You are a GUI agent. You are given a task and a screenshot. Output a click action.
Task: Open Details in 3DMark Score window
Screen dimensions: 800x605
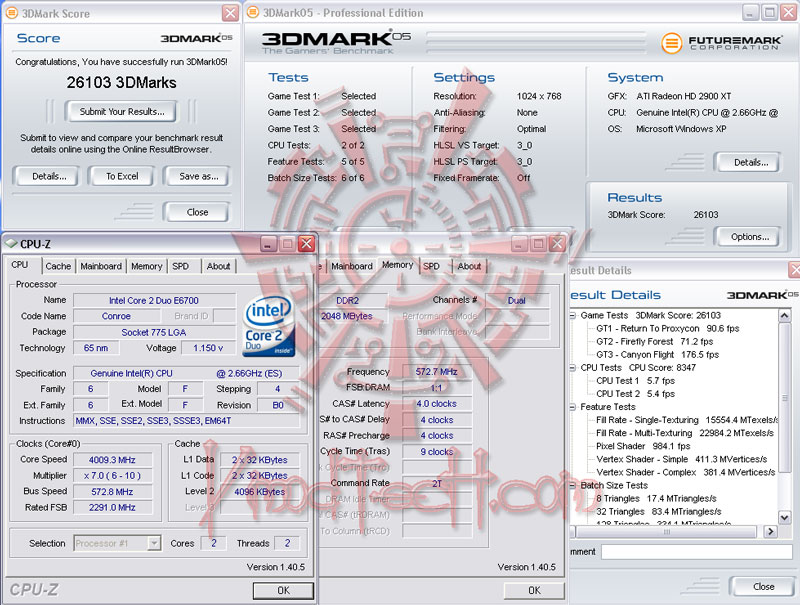49,177
